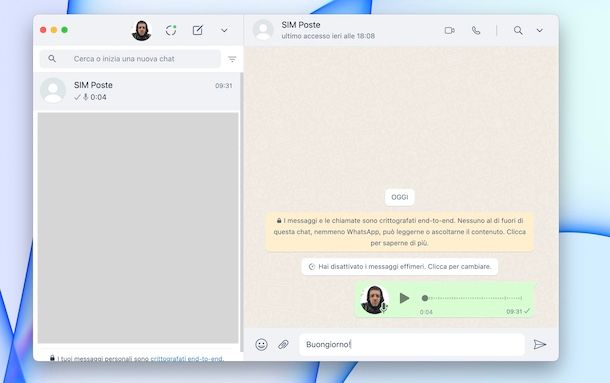Click the message field containing Buongiorno!
The height and width of the screenshot is (383, 610).
pyautogui.click(x=412, y=344)
